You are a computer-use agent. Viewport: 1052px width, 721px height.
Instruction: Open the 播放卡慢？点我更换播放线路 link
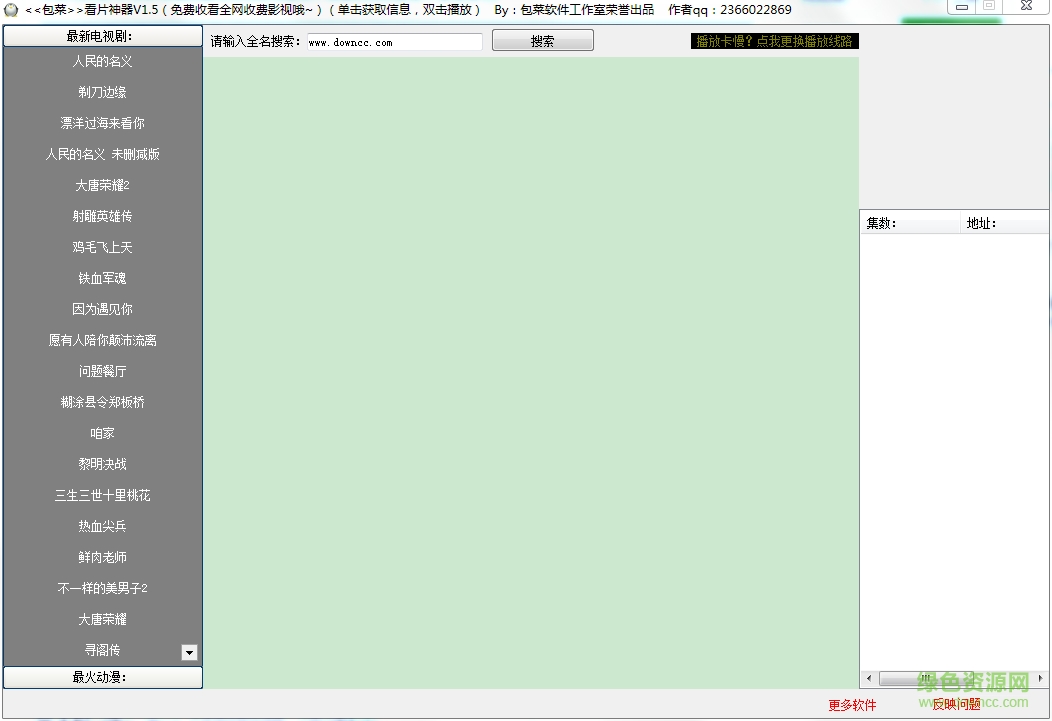776,42
